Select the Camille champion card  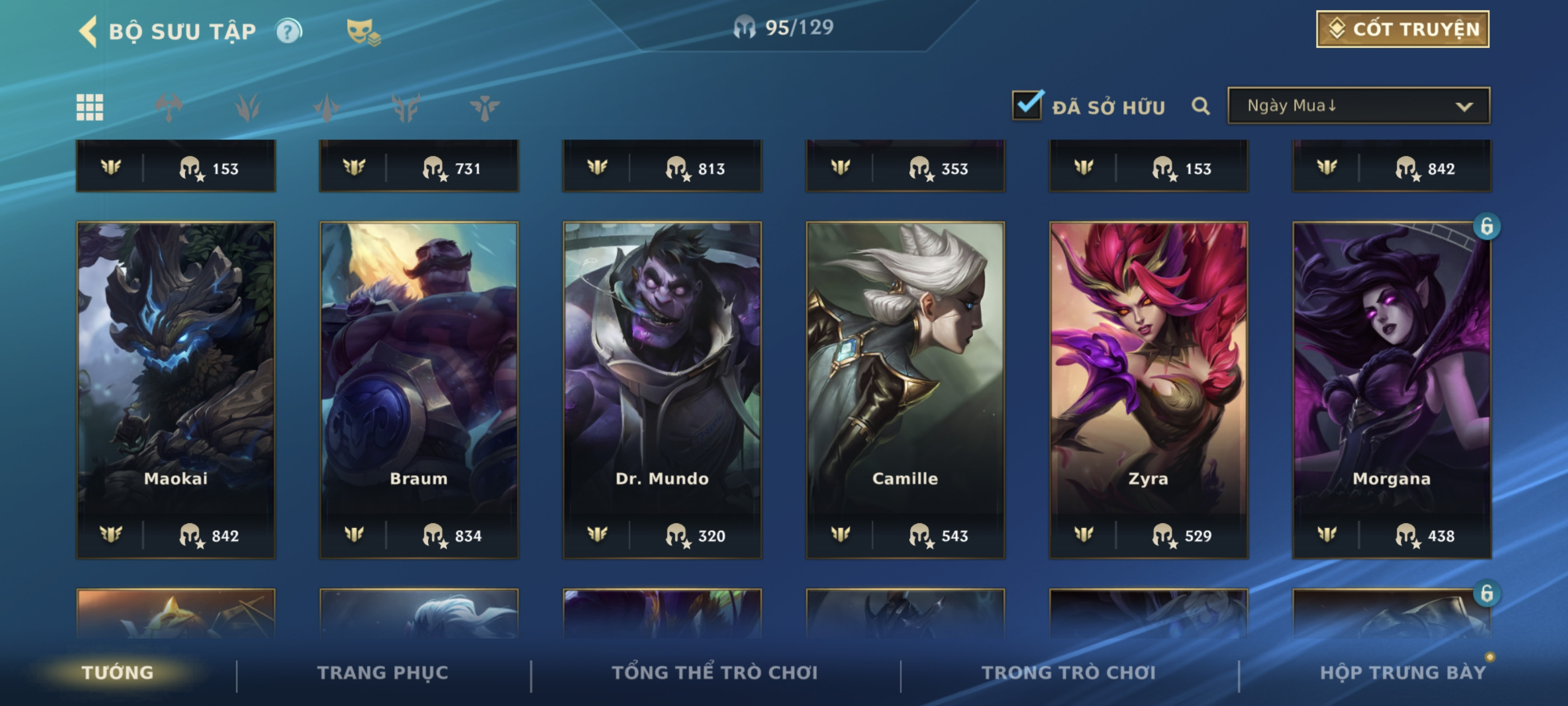point(905,390)
